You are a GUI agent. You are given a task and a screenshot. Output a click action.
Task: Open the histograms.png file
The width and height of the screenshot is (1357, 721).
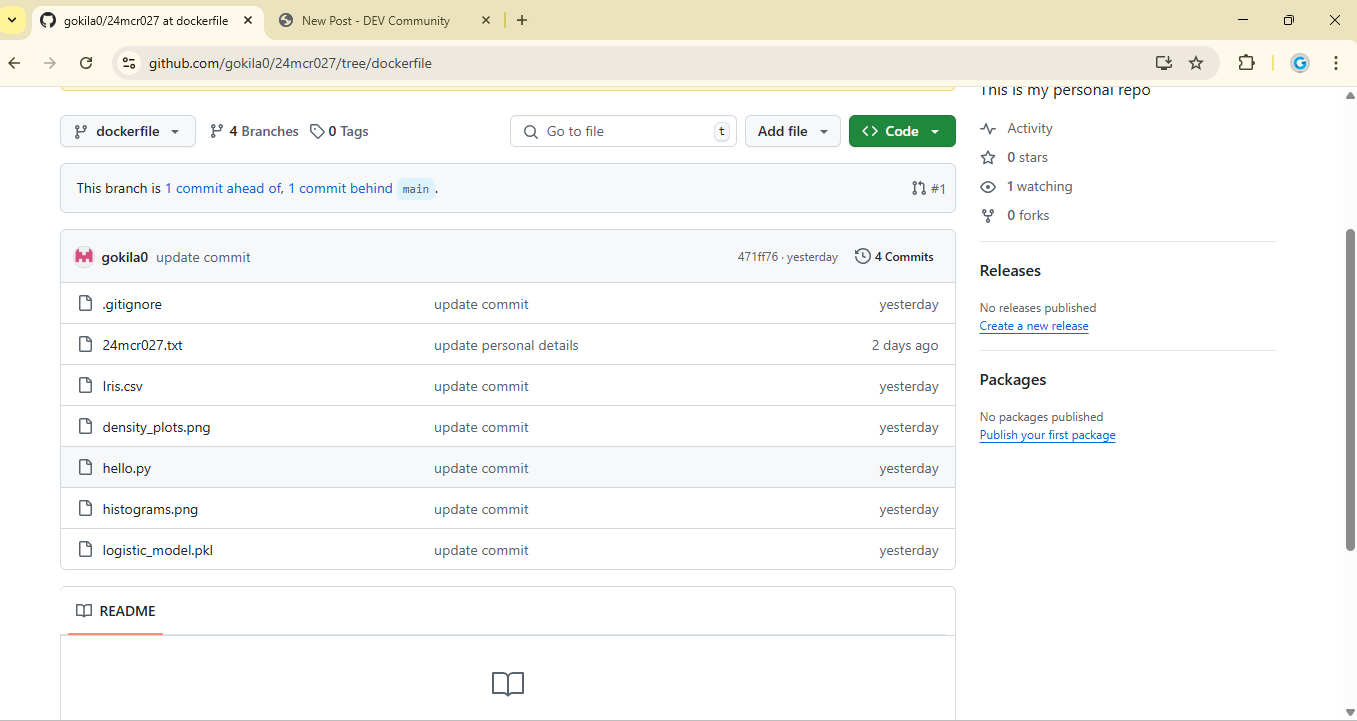(150, 509)
